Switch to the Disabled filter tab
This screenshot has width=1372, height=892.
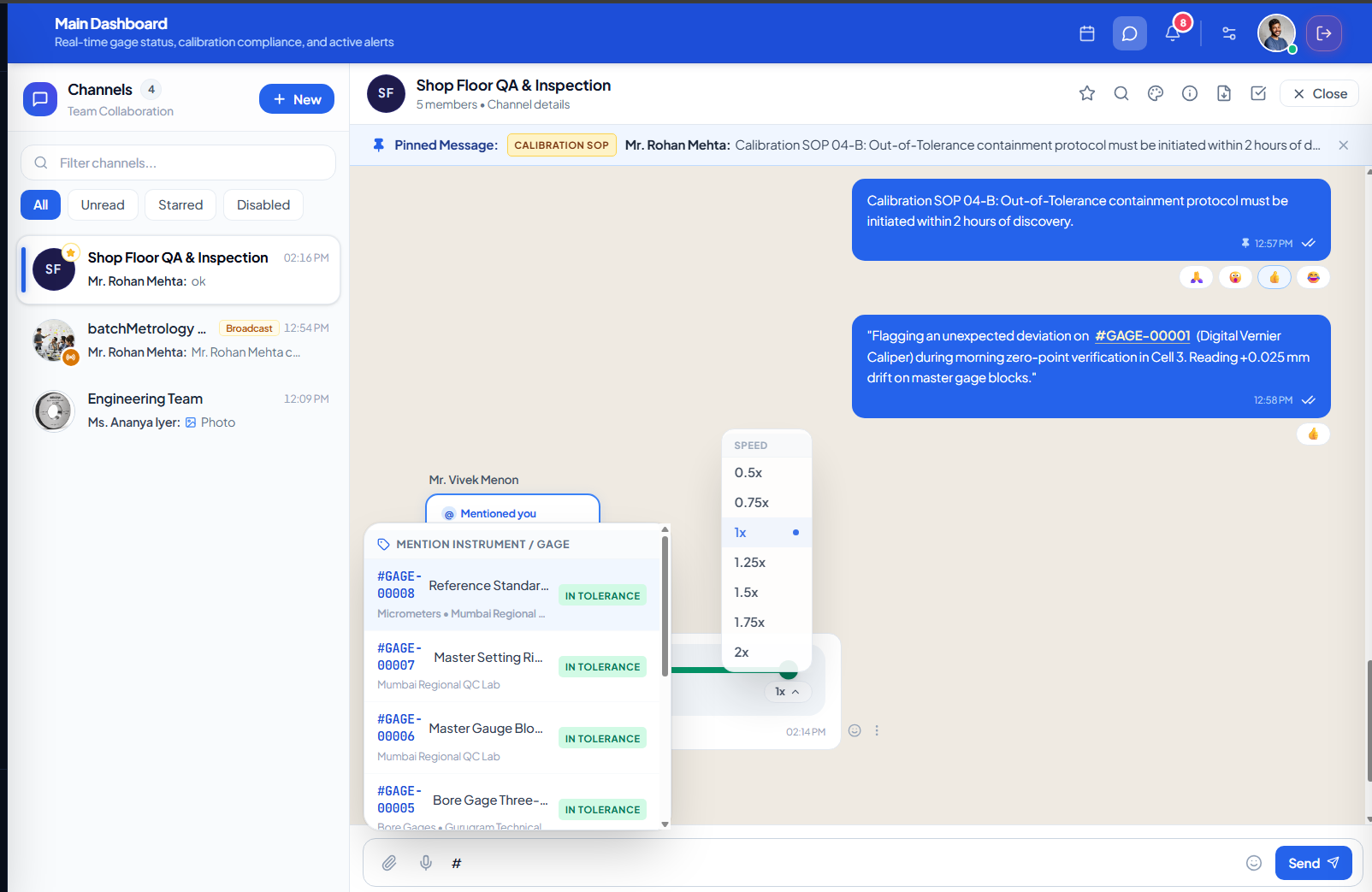pos(263,205)
